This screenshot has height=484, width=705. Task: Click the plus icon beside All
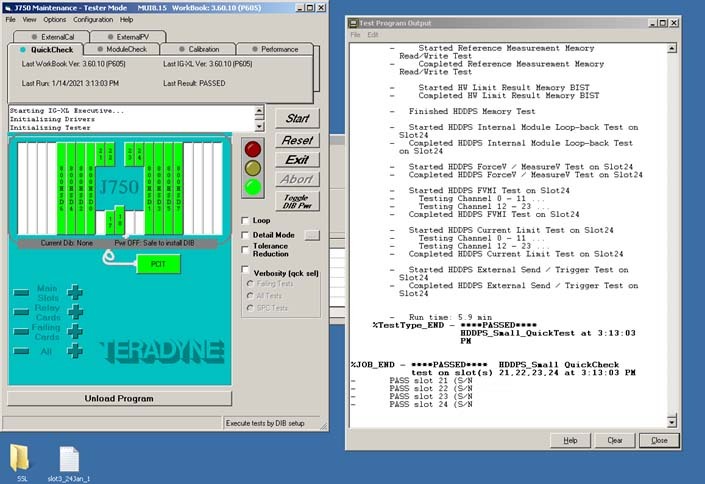click(75, 352)
